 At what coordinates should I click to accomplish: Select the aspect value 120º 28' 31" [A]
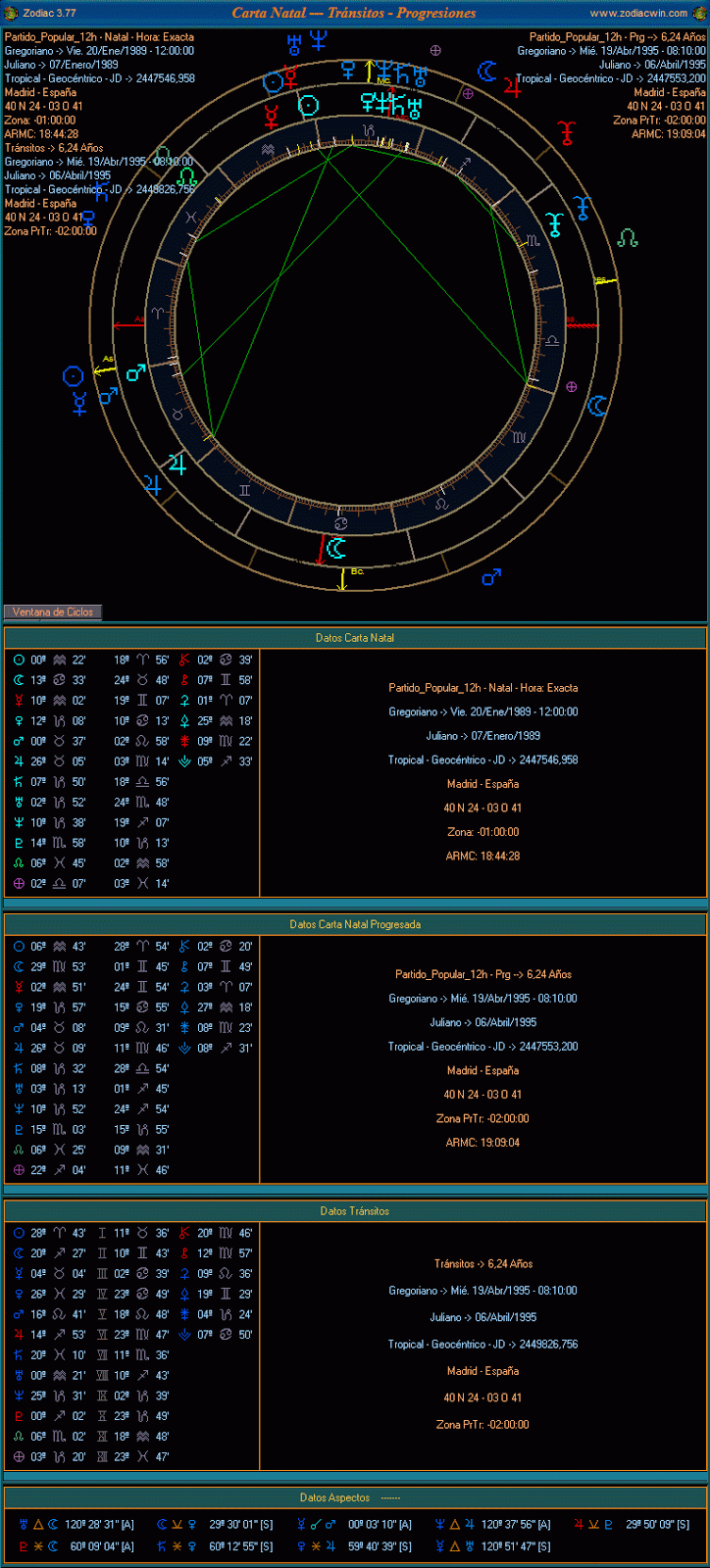[99, 1525]
